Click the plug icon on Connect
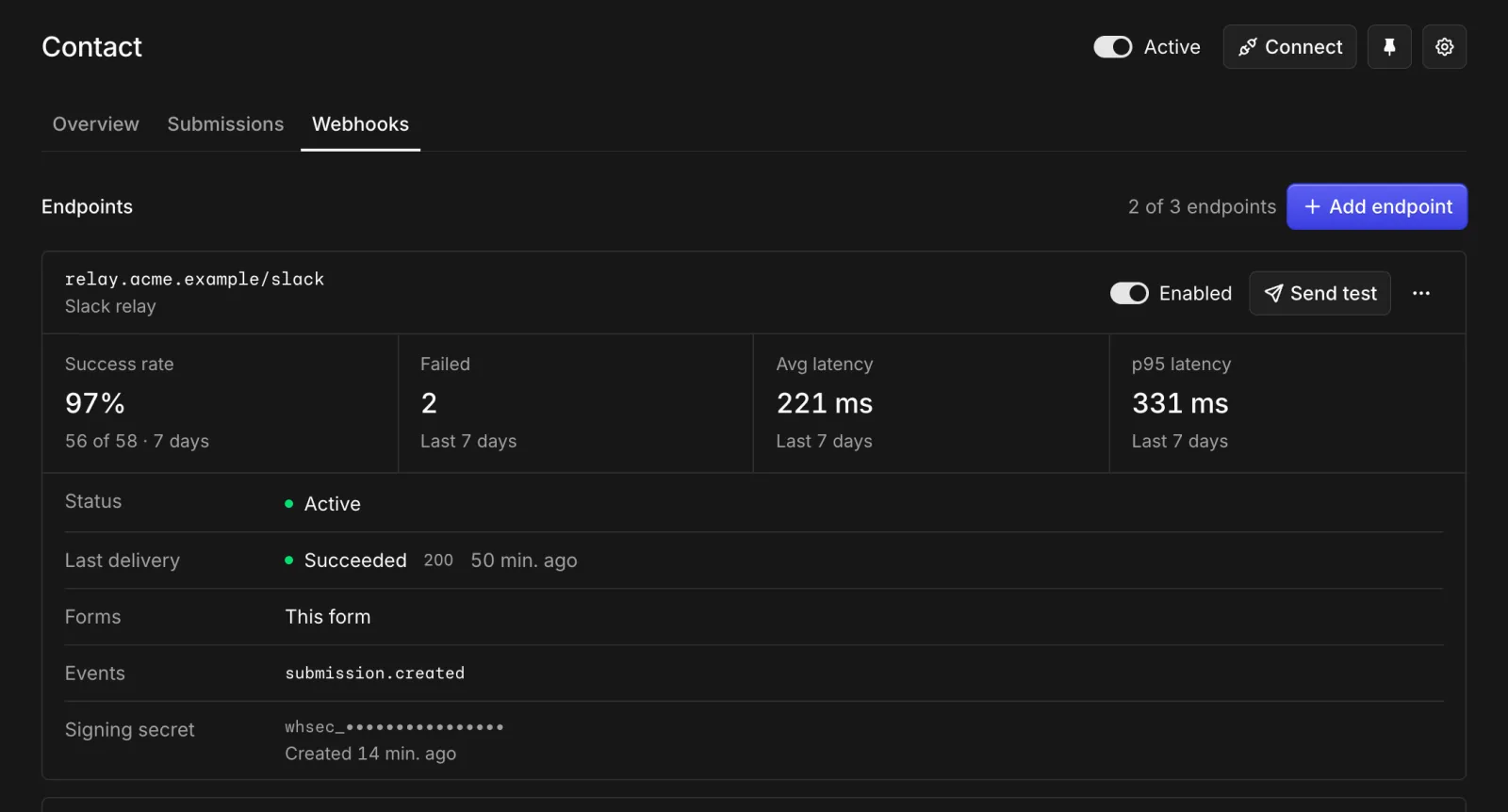Viewport: 1508px width, 812px height. pos(1248,47)
